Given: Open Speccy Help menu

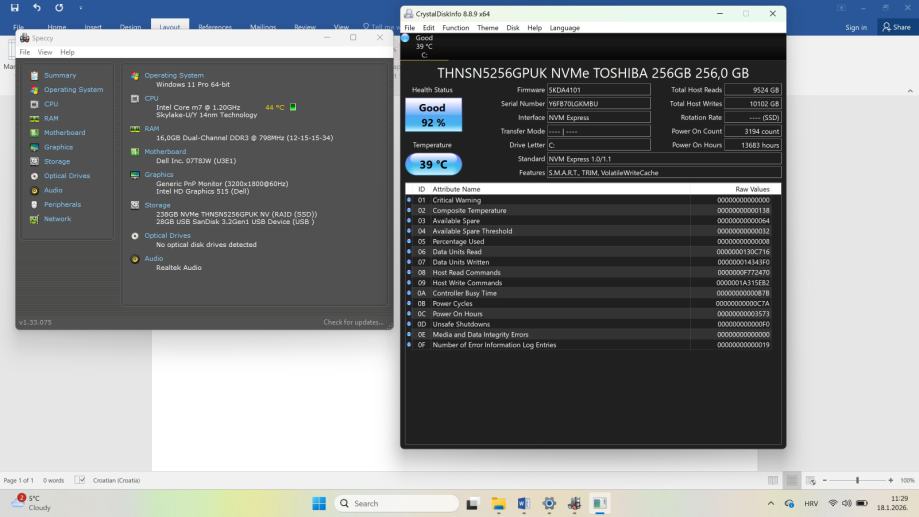Looking at the screenshot, I should click(67, 52).
